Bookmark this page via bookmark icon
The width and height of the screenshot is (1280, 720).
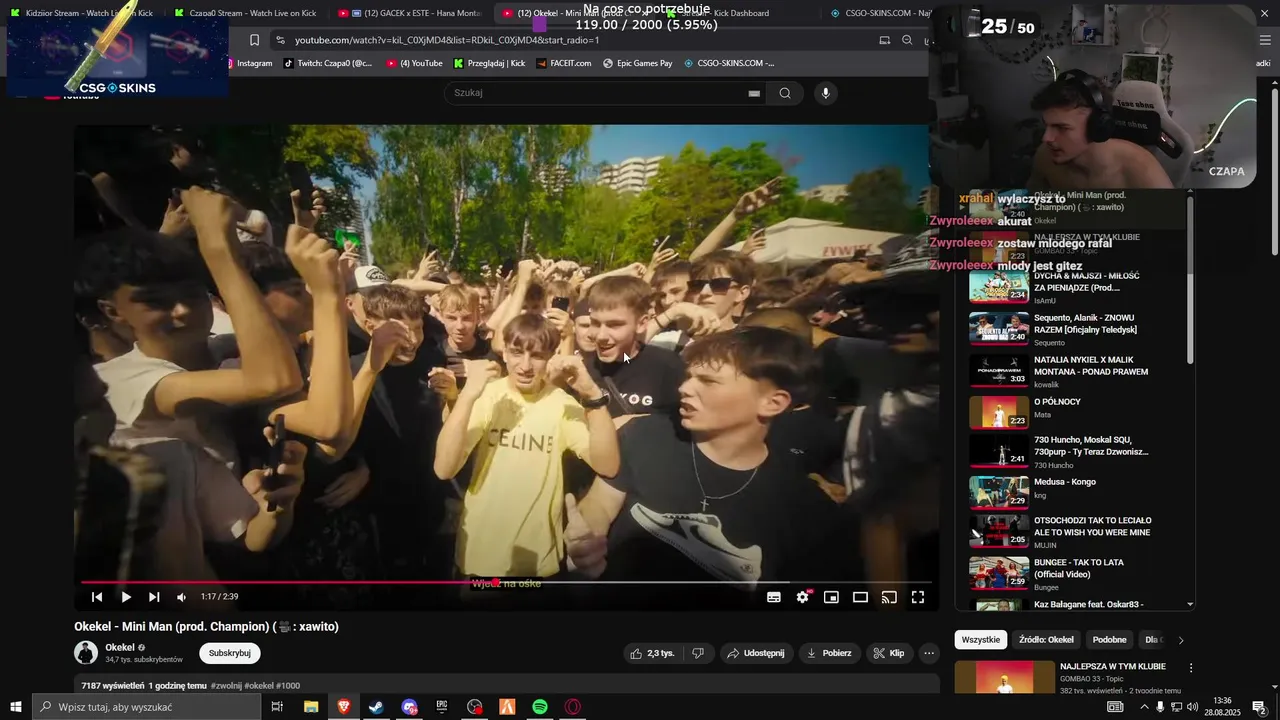click(x=254, y=40)
